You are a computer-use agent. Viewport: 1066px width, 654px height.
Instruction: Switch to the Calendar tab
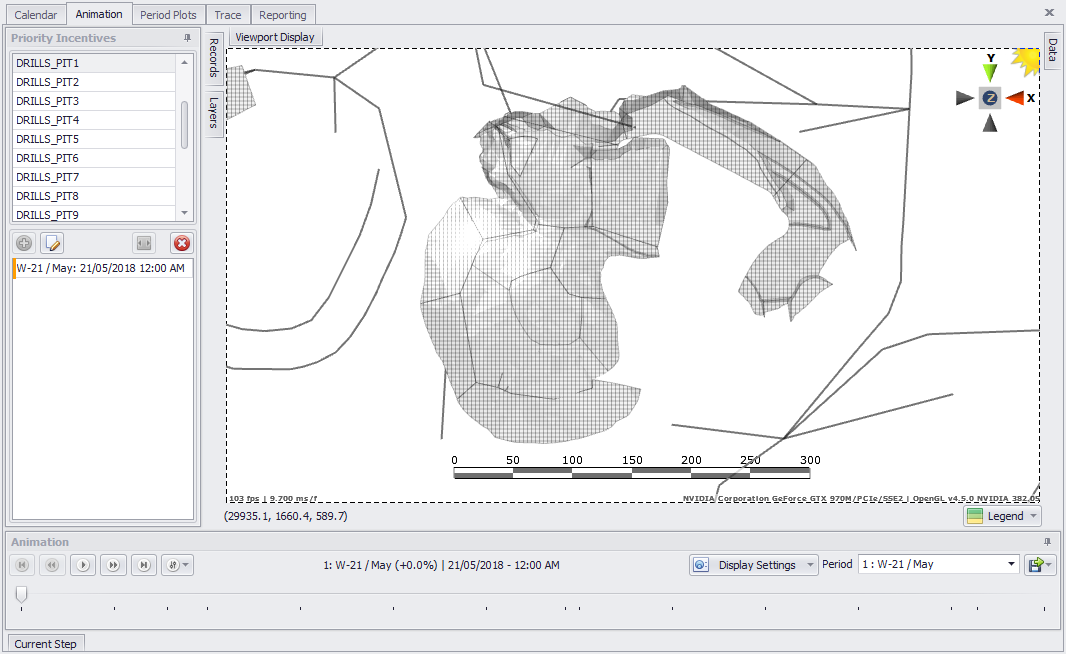36,14
